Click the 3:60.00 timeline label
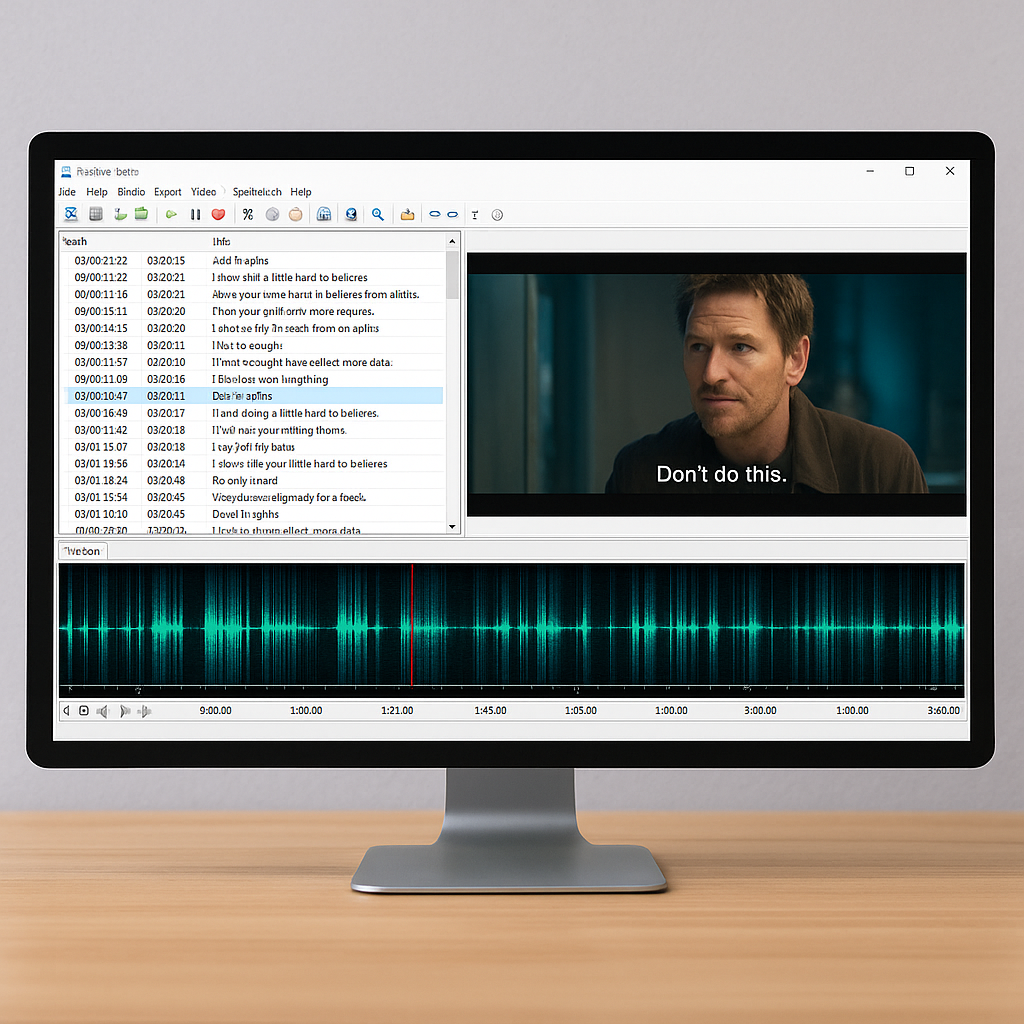1024x1024 pixels. point(944,711)
